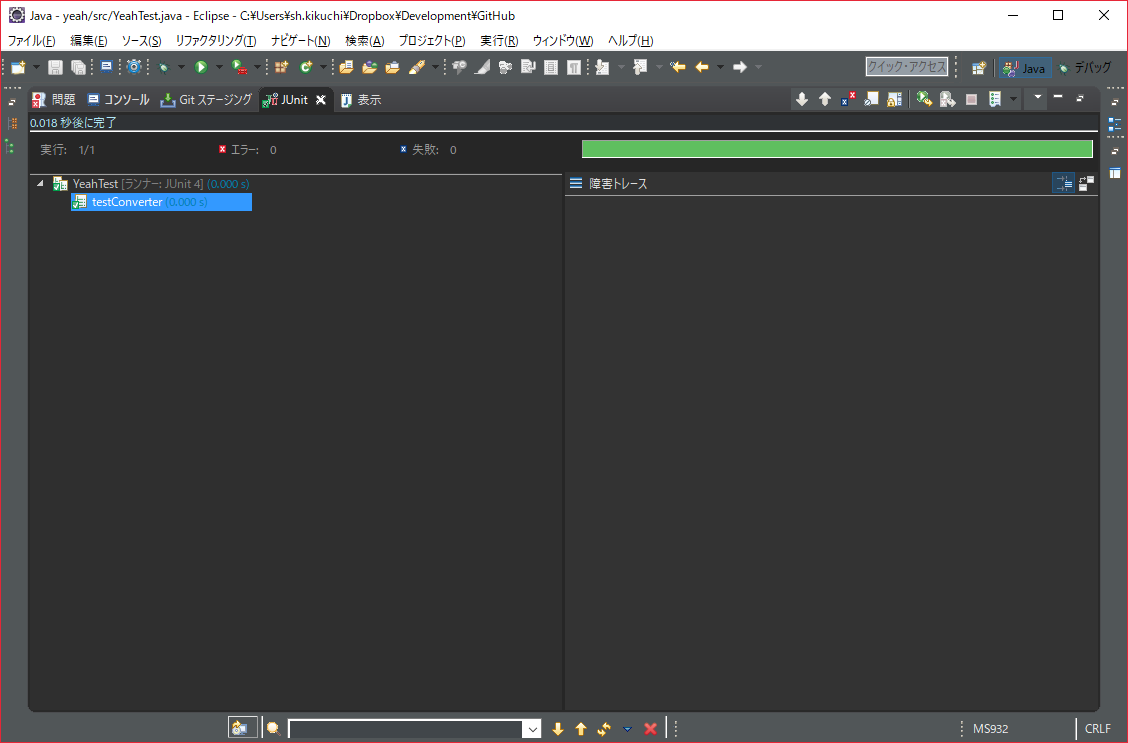The height and width of the screenshot is (743, 1128).
Task: Click the Open Perspective icon
Action: point(978,68)
